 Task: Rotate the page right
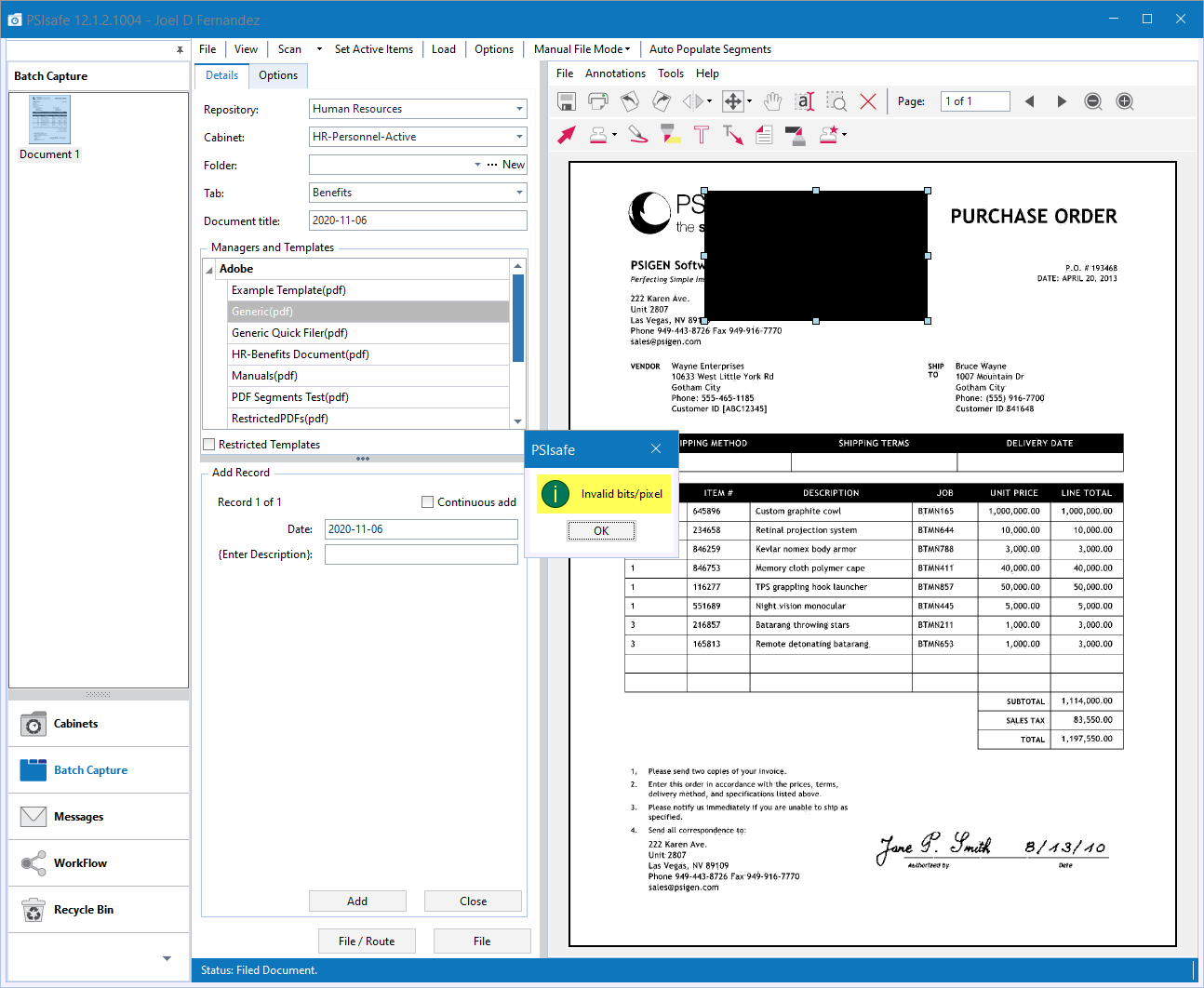[662, 101]
